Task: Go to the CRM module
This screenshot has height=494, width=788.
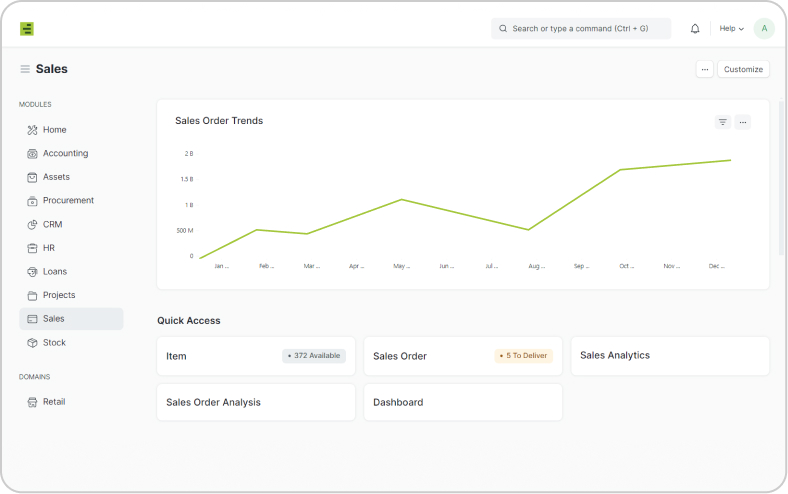Action: [x=52, y=225]
